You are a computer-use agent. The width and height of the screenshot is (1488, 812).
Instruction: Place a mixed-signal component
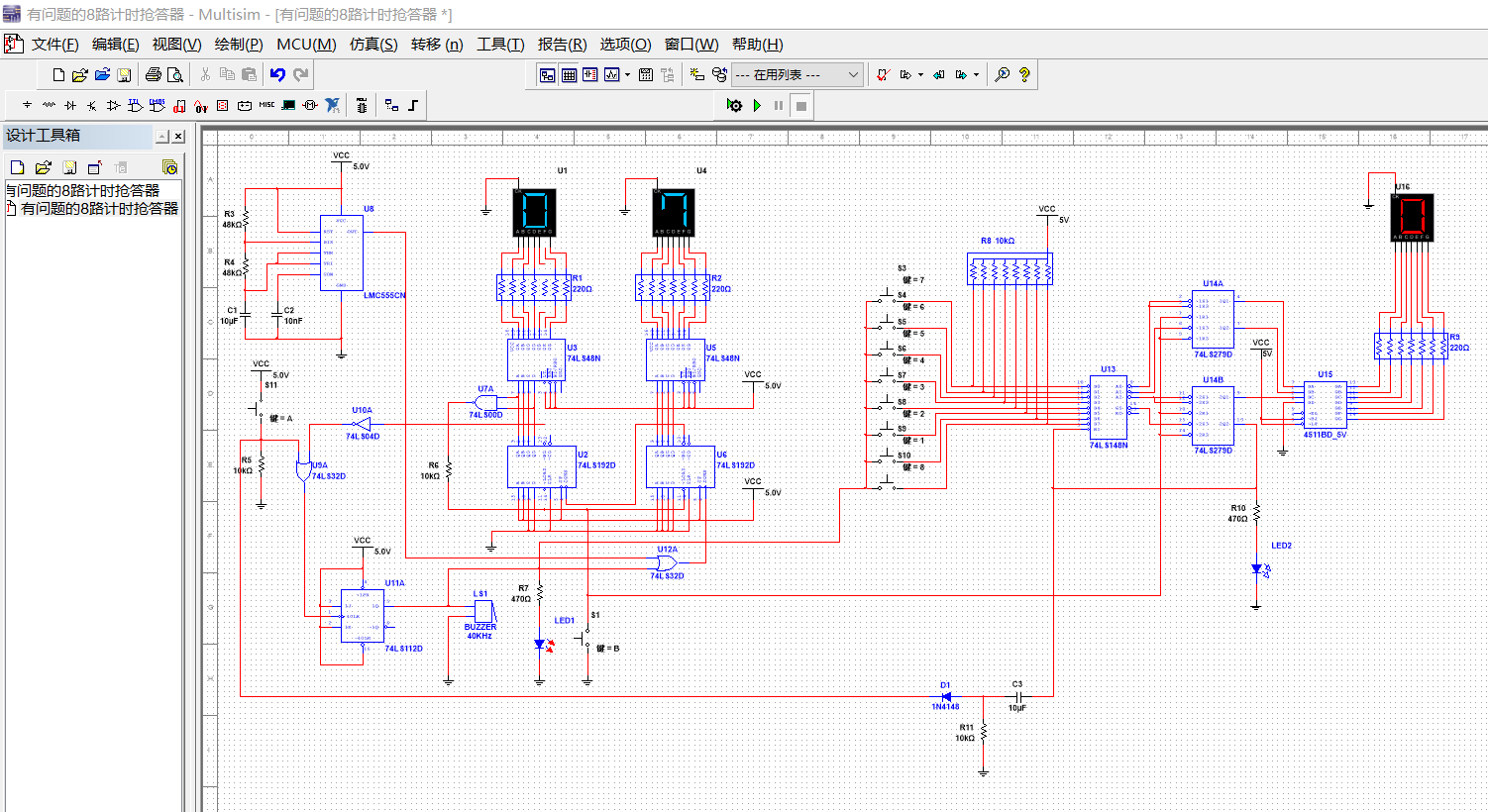[x=201, y=106]
